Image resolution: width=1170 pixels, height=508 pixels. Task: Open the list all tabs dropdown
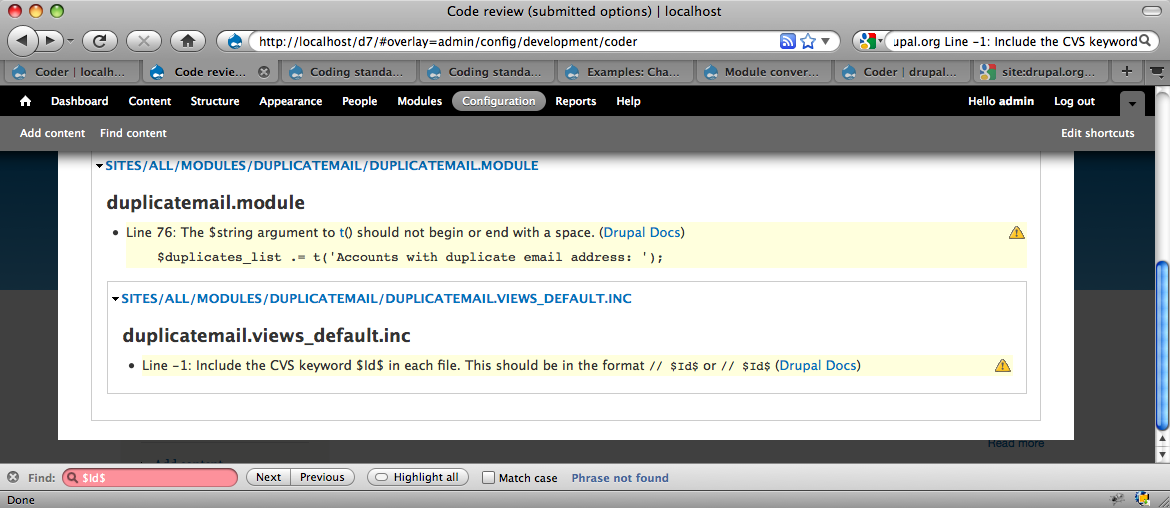(1156, 72)
